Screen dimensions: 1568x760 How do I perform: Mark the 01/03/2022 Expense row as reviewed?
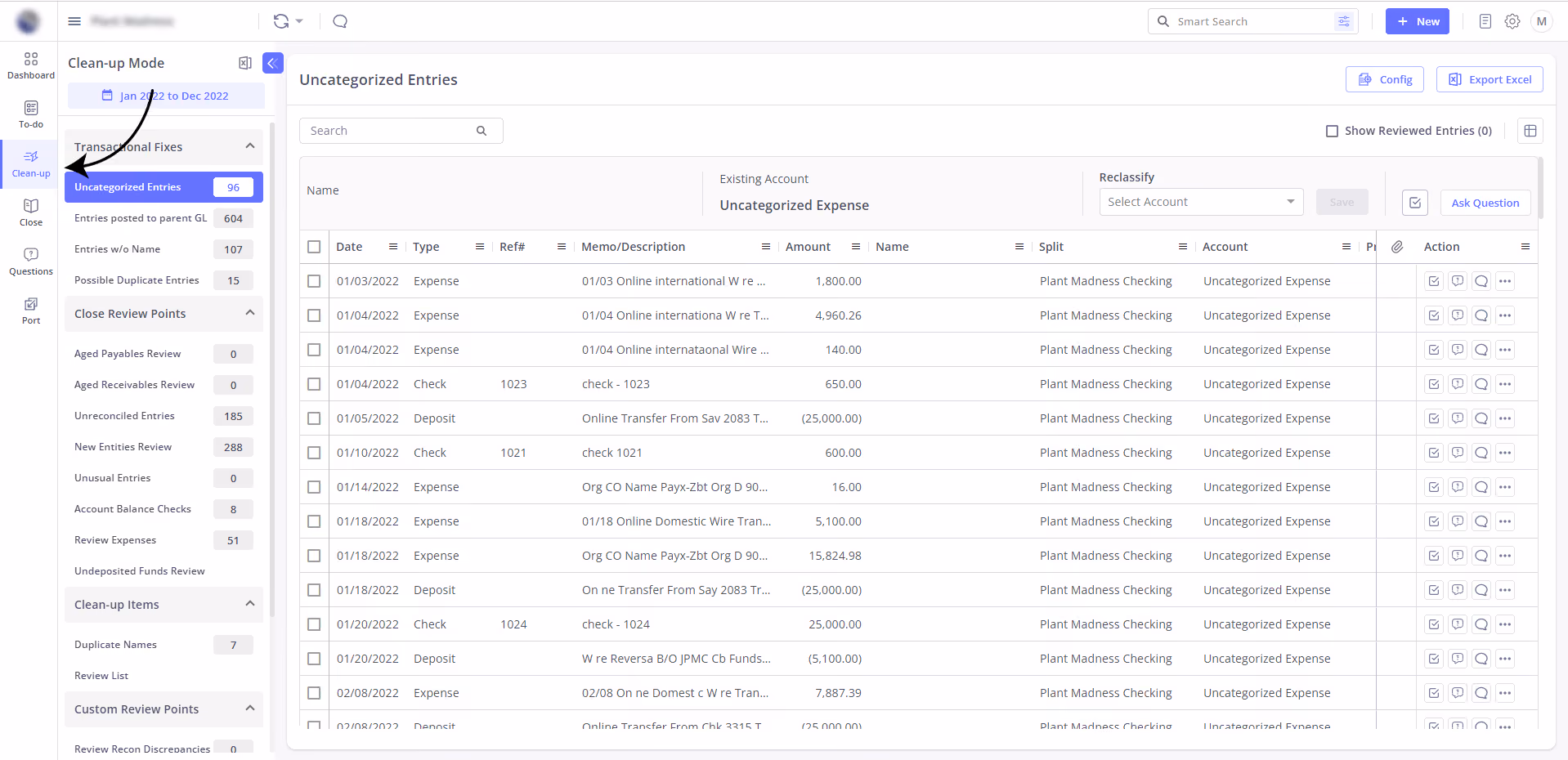pos(1434,281)
